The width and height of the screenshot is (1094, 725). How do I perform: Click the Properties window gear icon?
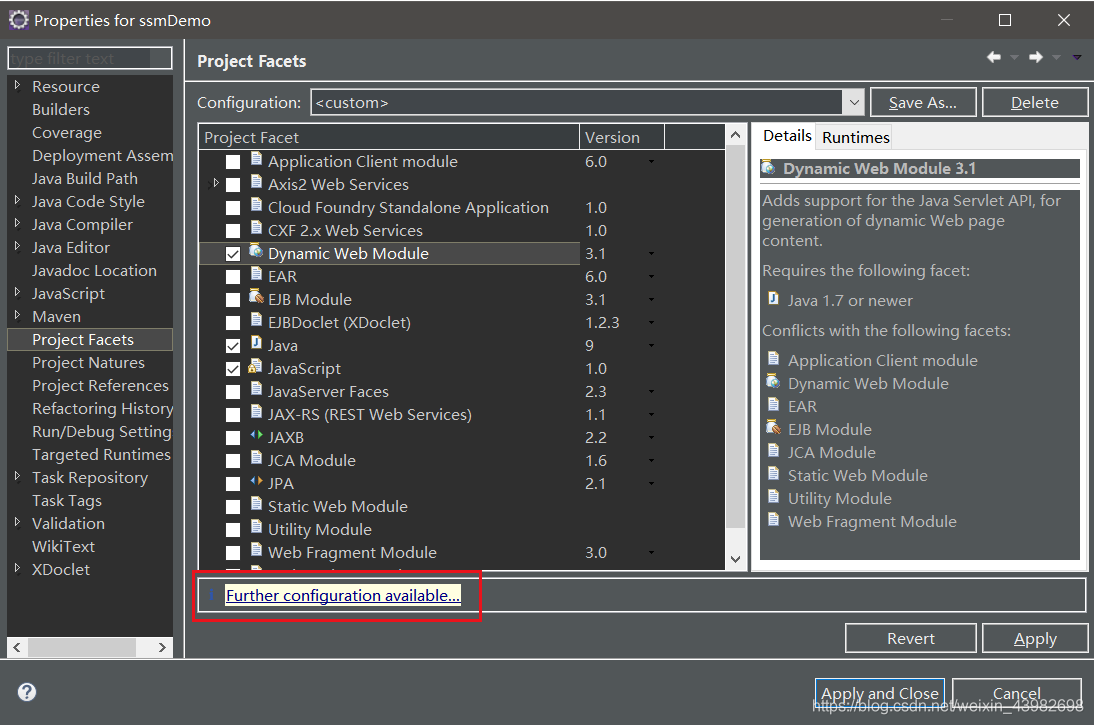pyautogui.click(x=19, y=20)
